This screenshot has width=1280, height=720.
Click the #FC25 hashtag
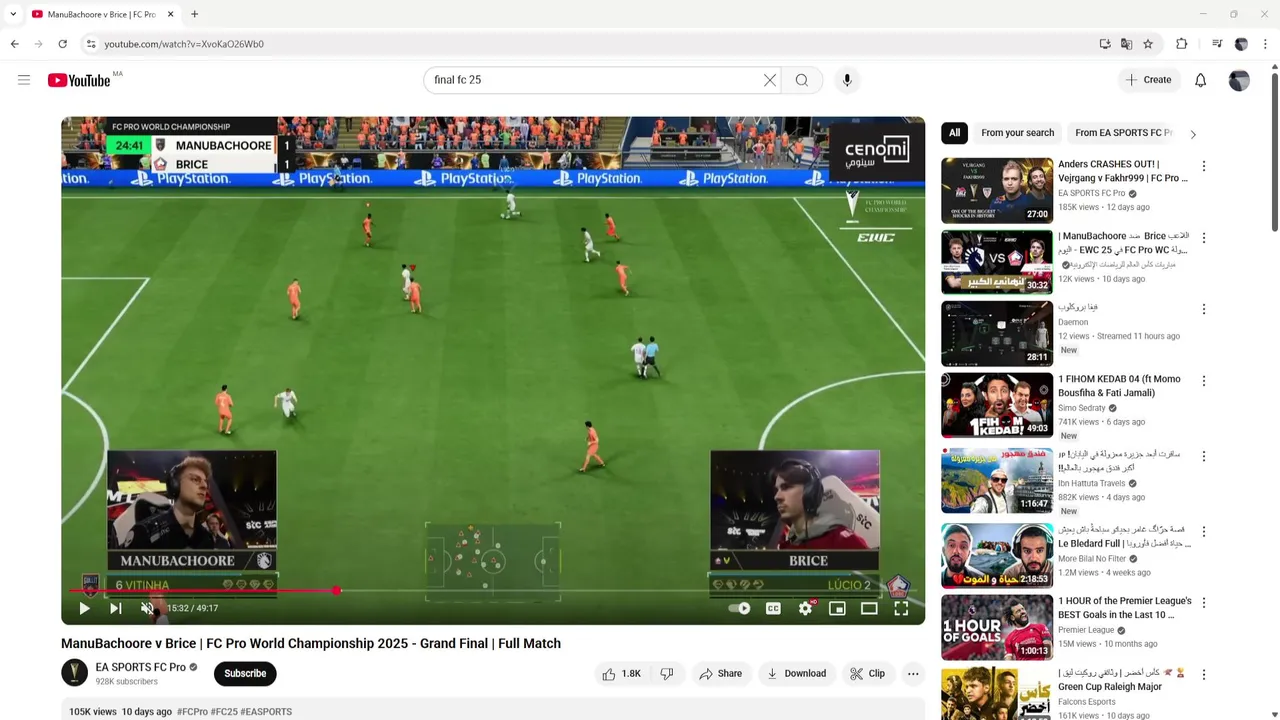[x=224, y=712]
